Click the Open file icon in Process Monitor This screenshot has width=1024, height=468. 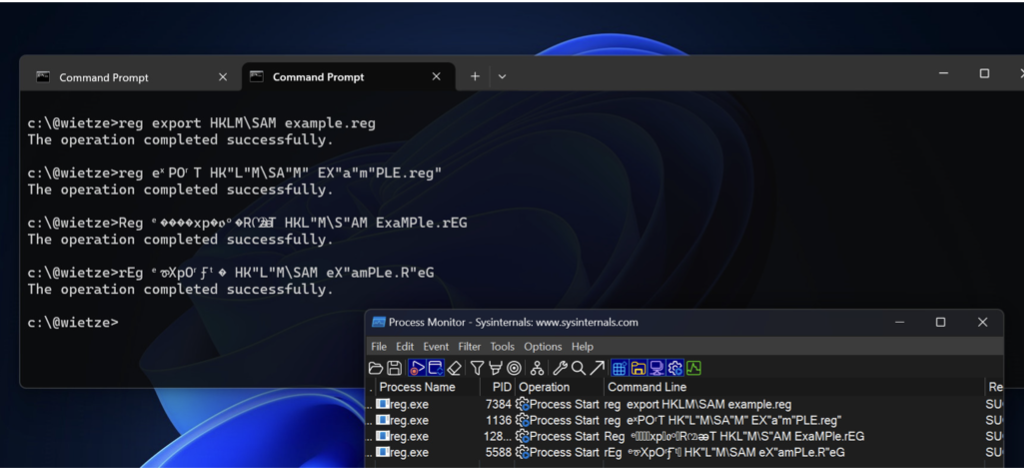pyautogui.click(x=378, y=368)
